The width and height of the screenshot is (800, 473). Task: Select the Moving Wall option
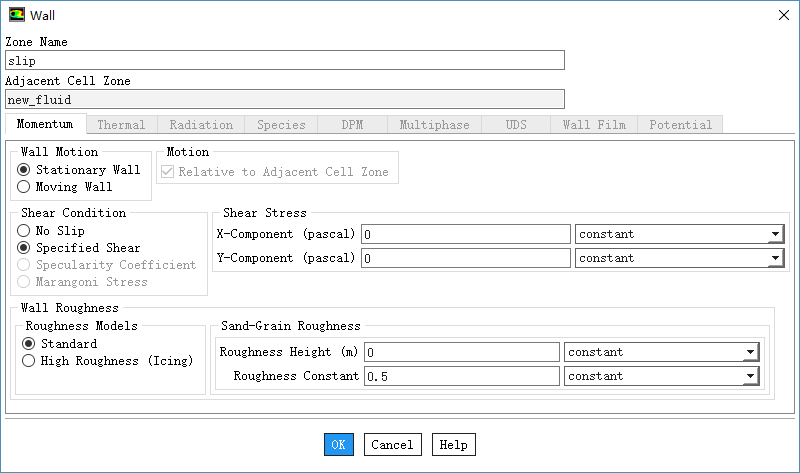(24, 187)
